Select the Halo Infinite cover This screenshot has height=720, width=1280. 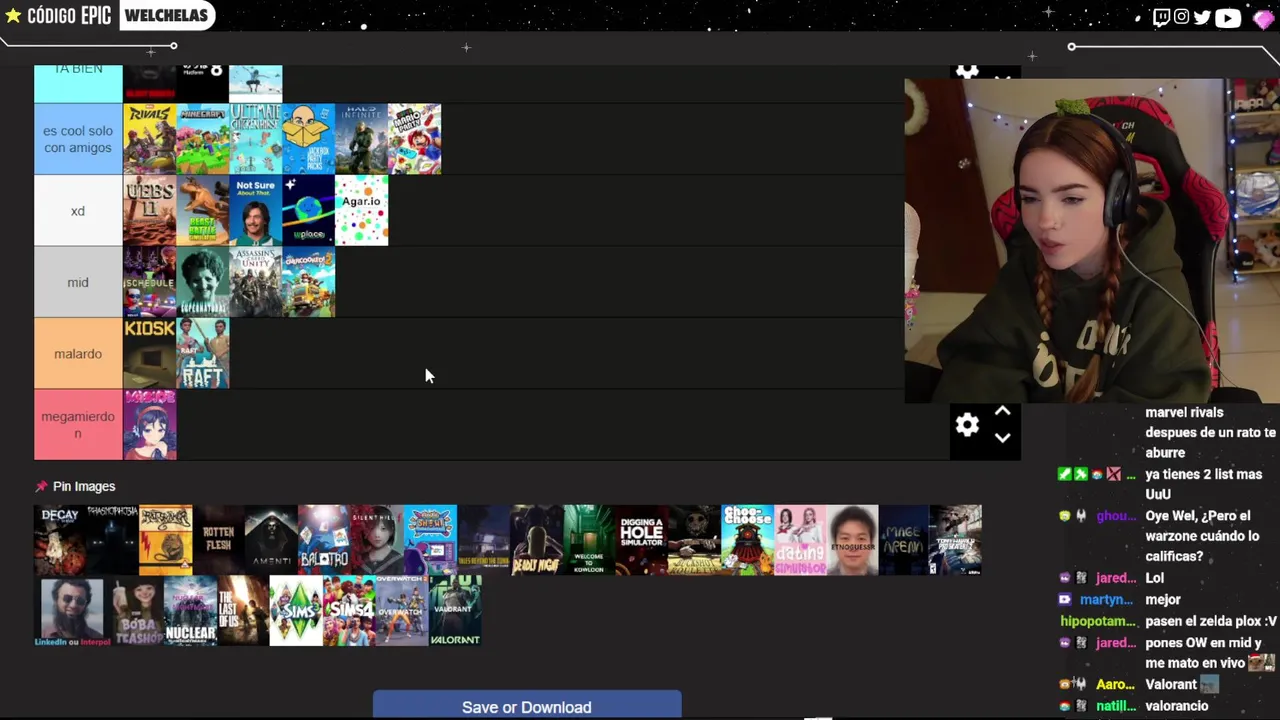(361, 139)
